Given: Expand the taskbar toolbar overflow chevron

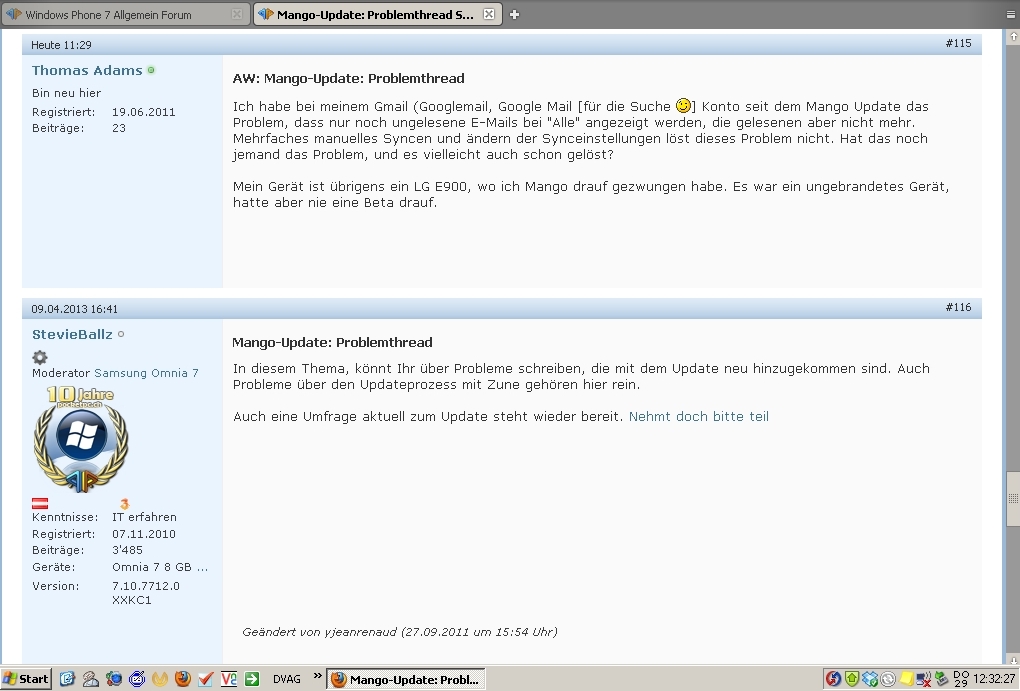Looking at the screenshot, I should (x=317, y=676).
